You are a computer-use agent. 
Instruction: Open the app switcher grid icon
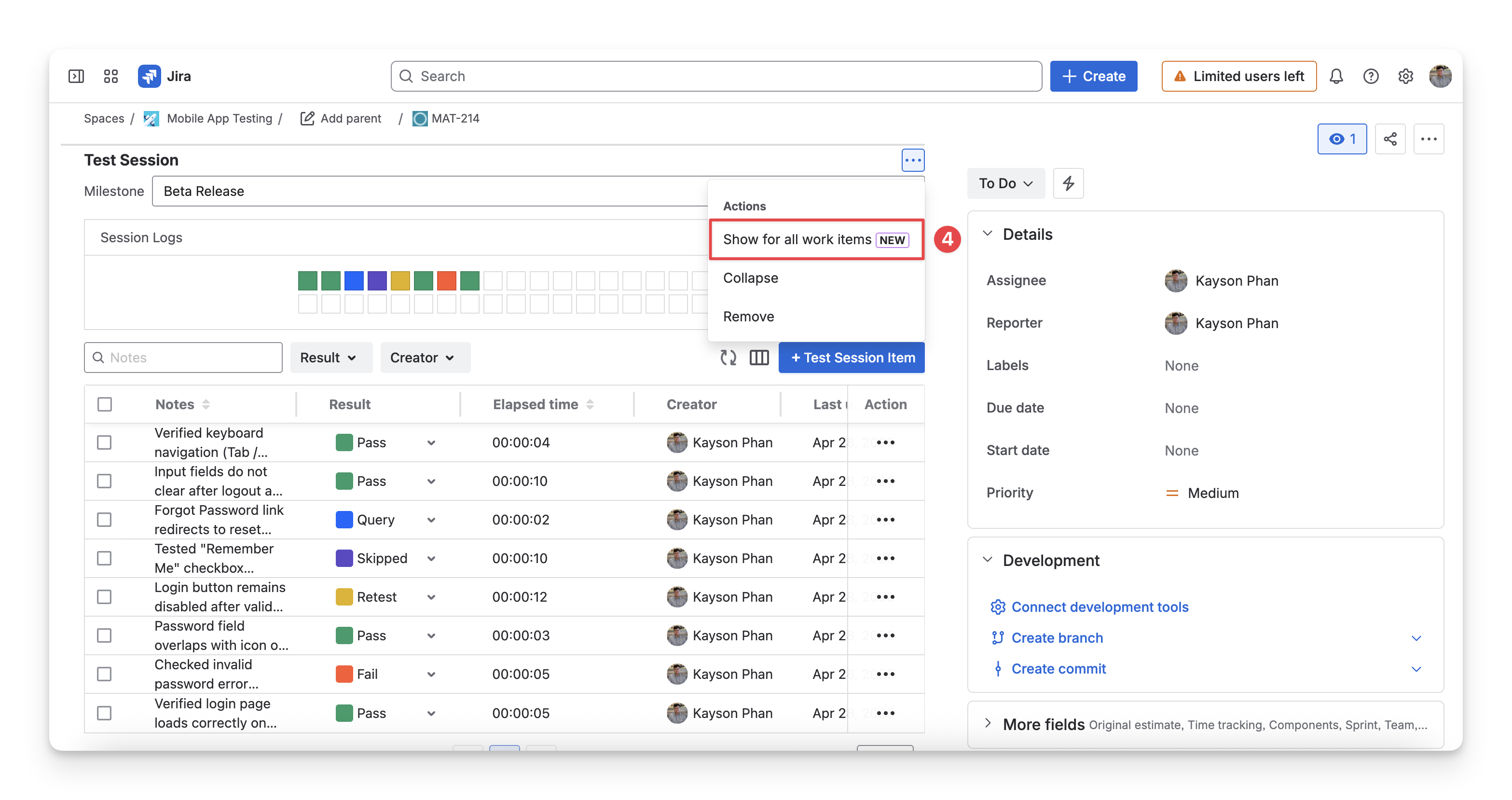111,76
